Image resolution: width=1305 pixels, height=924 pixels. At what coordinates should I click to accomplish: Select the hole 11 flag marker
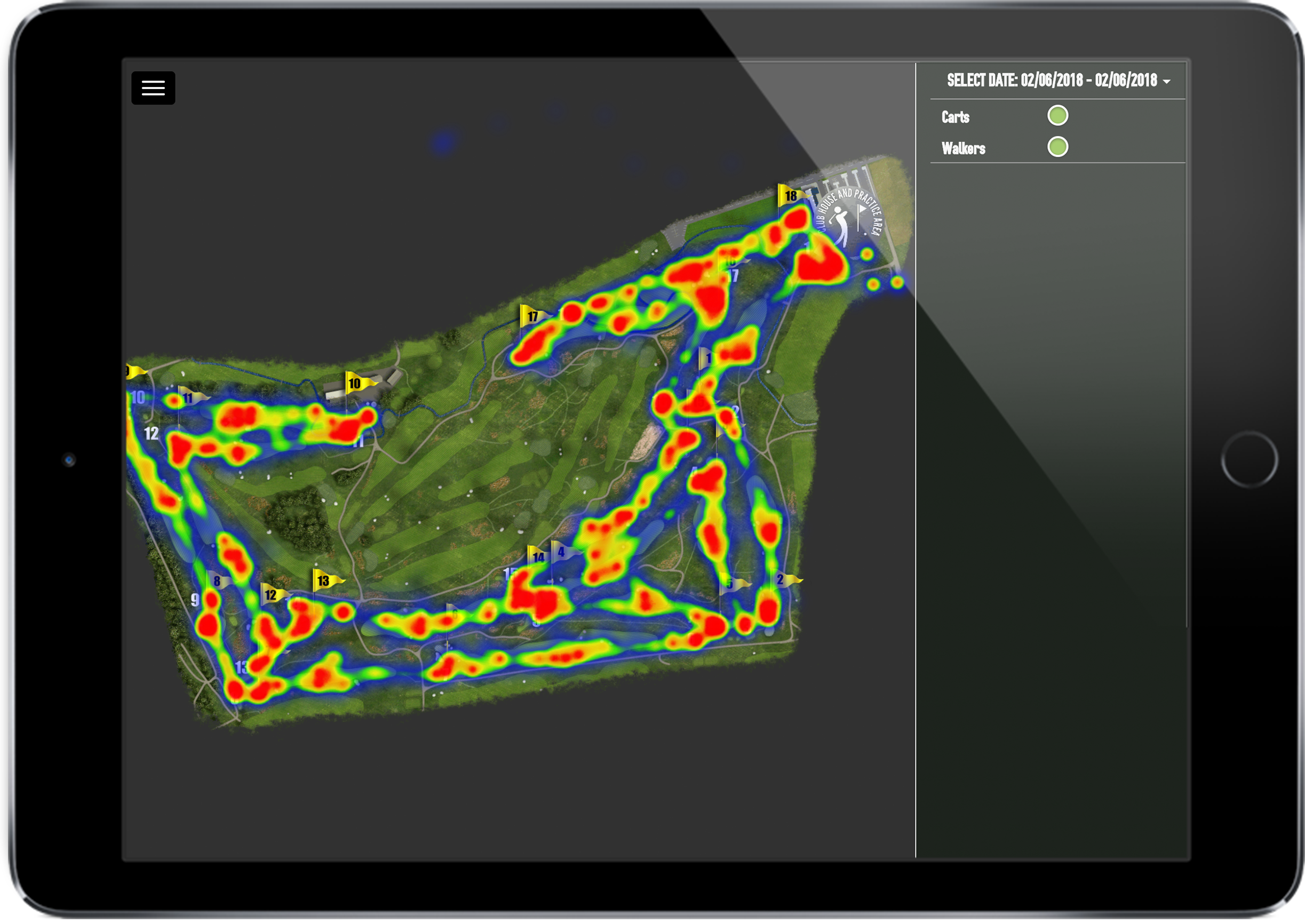click(x=190, y=396)
